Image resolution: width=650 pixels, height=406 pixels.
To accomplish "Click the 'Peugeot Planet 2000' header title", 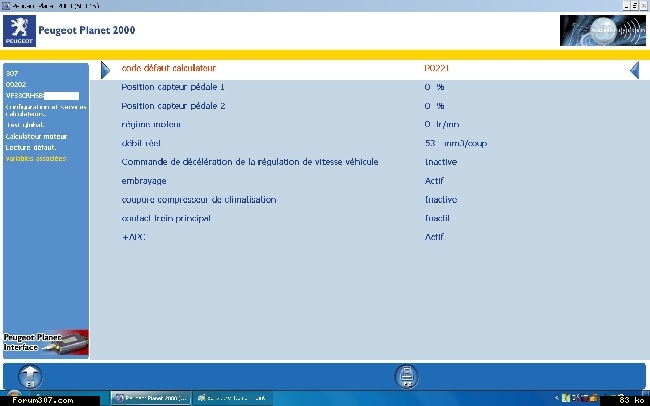I will [87, 30].
